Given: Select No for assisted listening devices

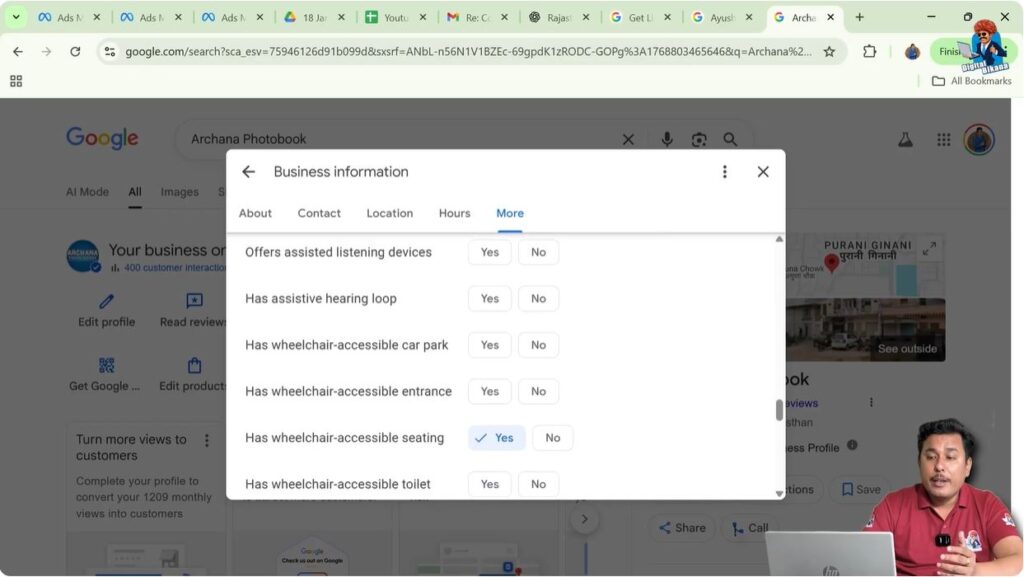Looking at the screenshot, I should coord(538,252).
